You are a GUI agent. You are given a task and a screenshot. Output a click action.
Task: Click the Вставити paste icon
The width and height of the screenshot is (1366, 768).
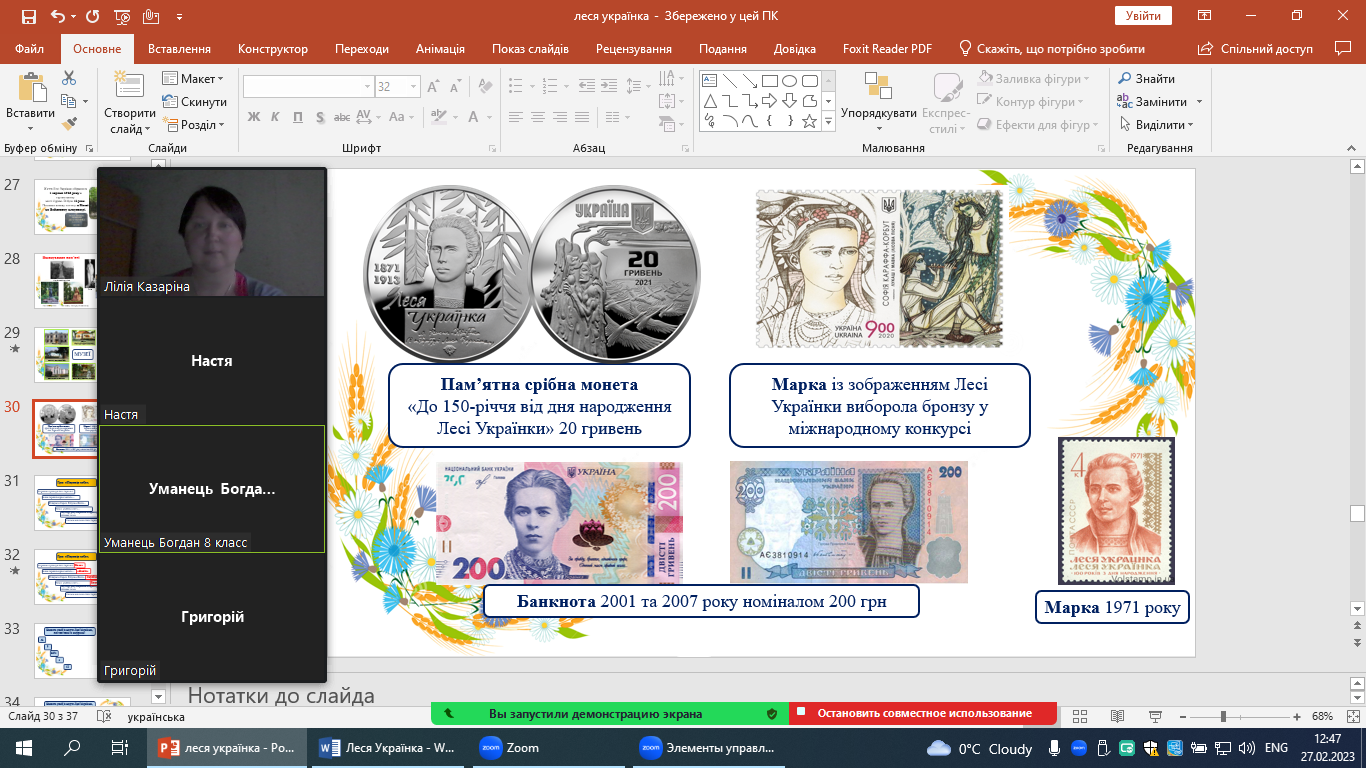[30, 88]
